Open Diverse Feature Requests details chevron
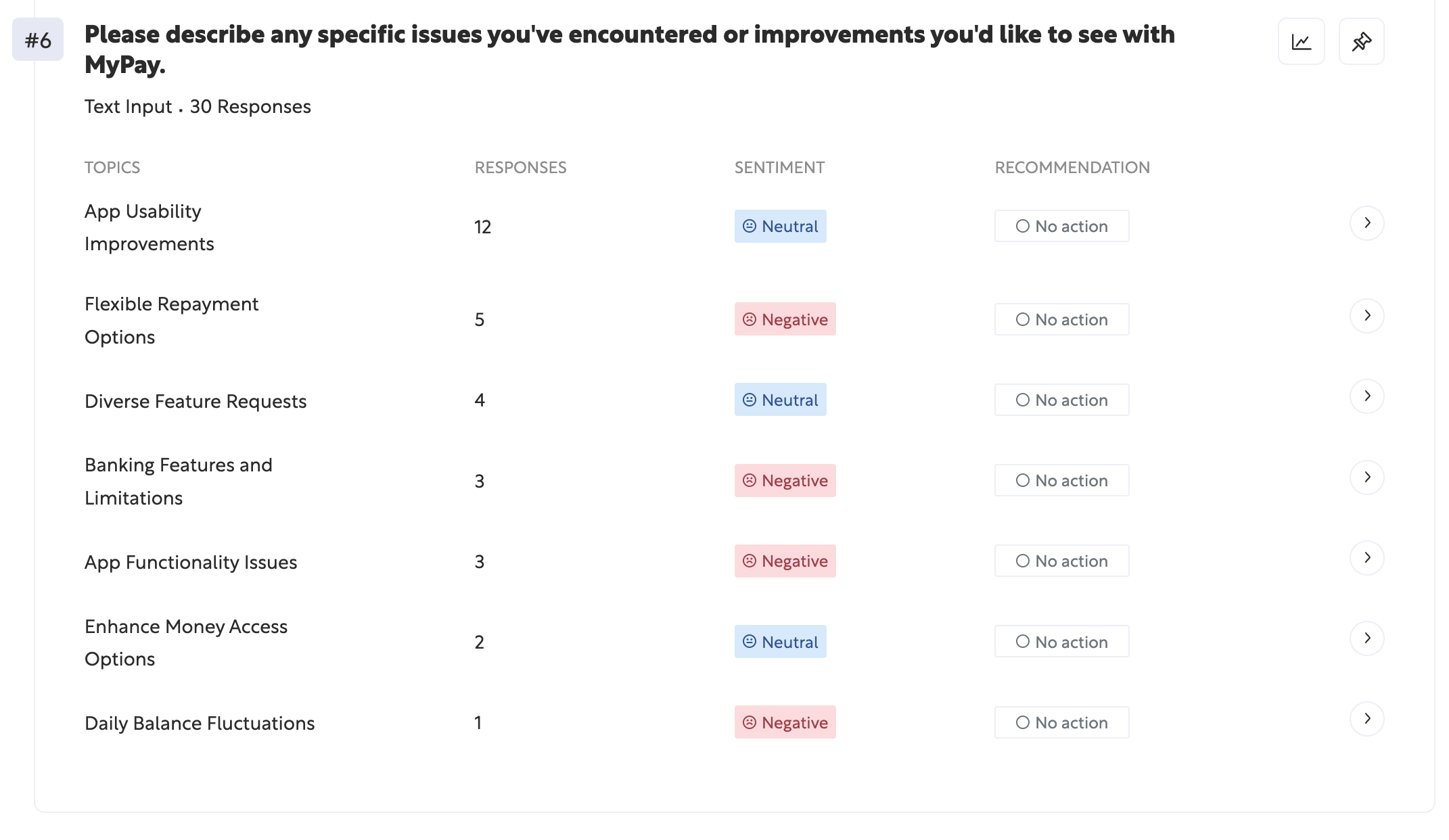Viewport: 1449px width, 840px height. 1366,396
